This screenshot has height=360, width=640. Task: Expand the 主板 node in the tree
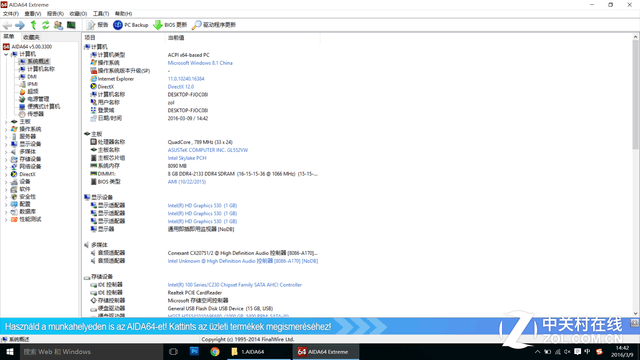click(x=6, y=122)
